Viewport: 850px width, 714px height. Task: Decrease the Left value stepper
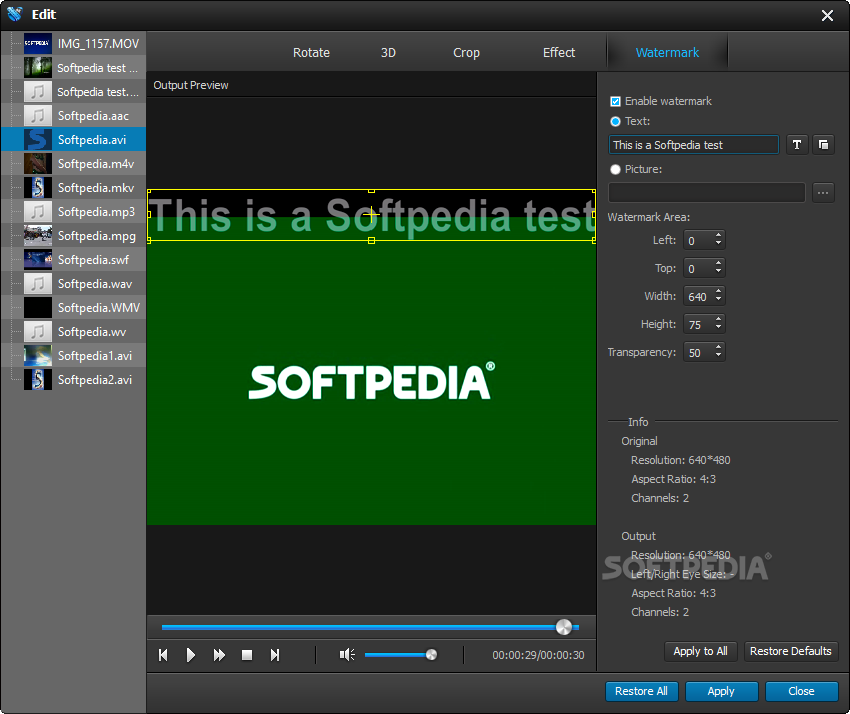click(718, 243)
